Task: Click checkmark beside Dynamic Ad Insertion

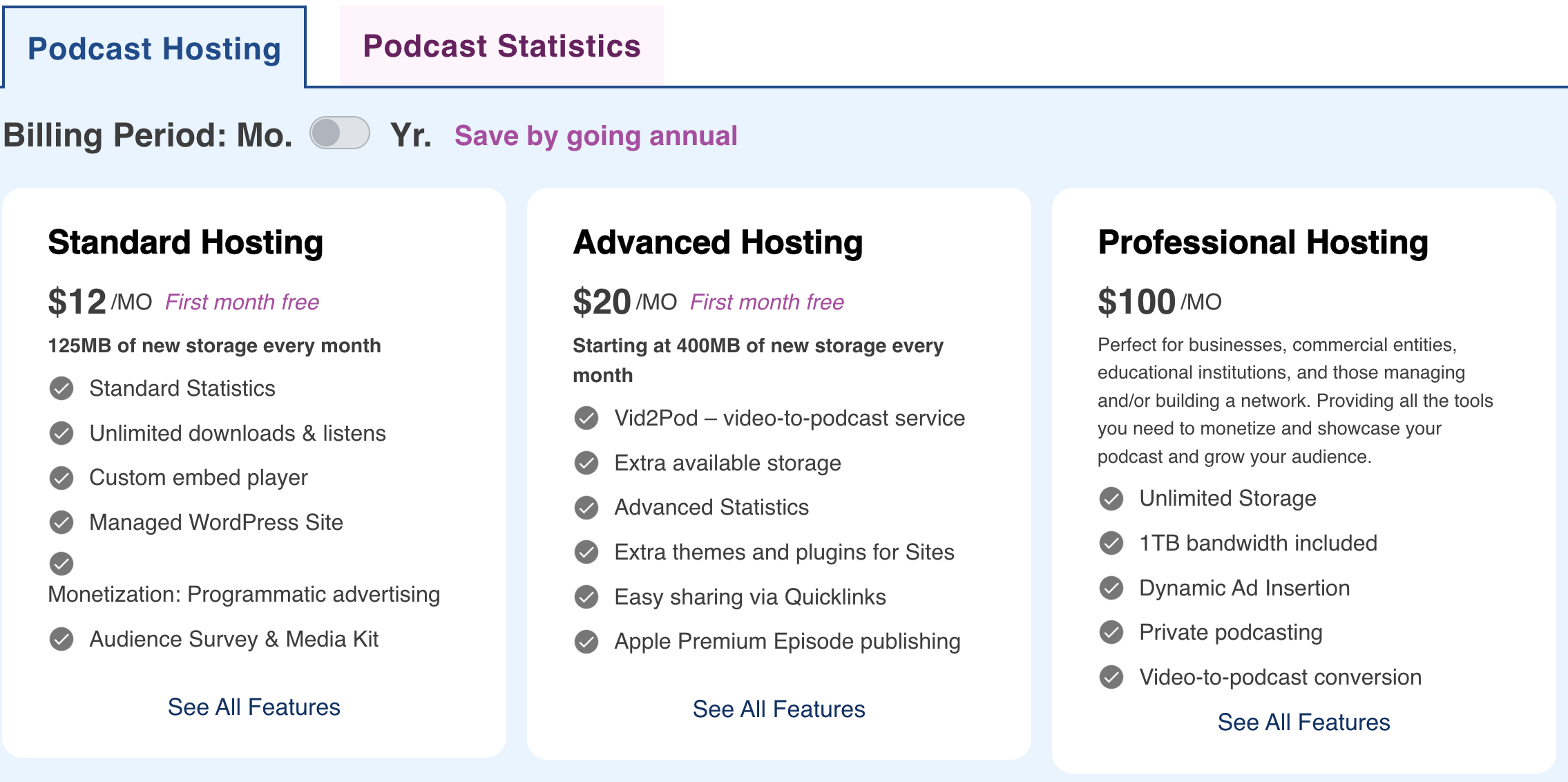Action: 1111,588
